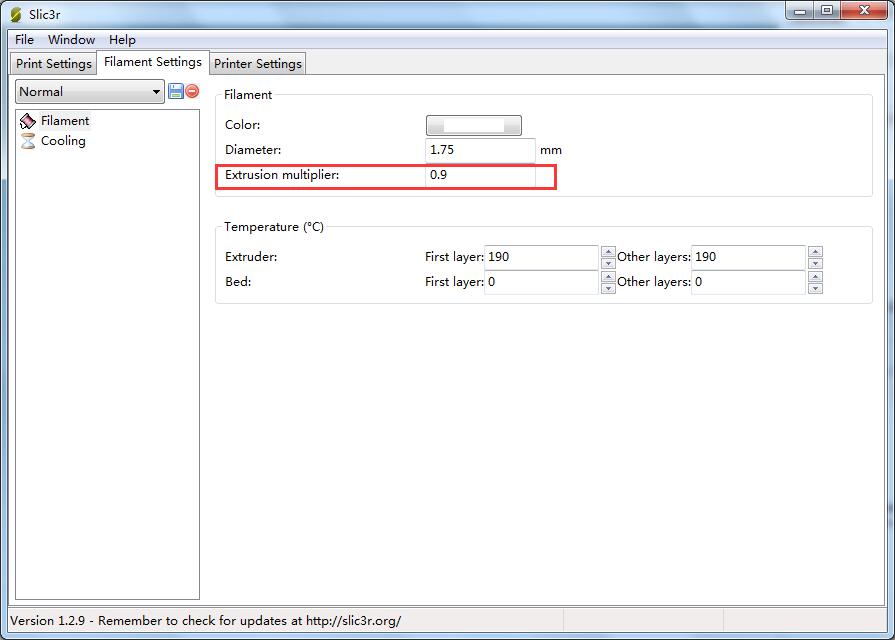Click the 'Diameter:' label

(x=253, y=150)
